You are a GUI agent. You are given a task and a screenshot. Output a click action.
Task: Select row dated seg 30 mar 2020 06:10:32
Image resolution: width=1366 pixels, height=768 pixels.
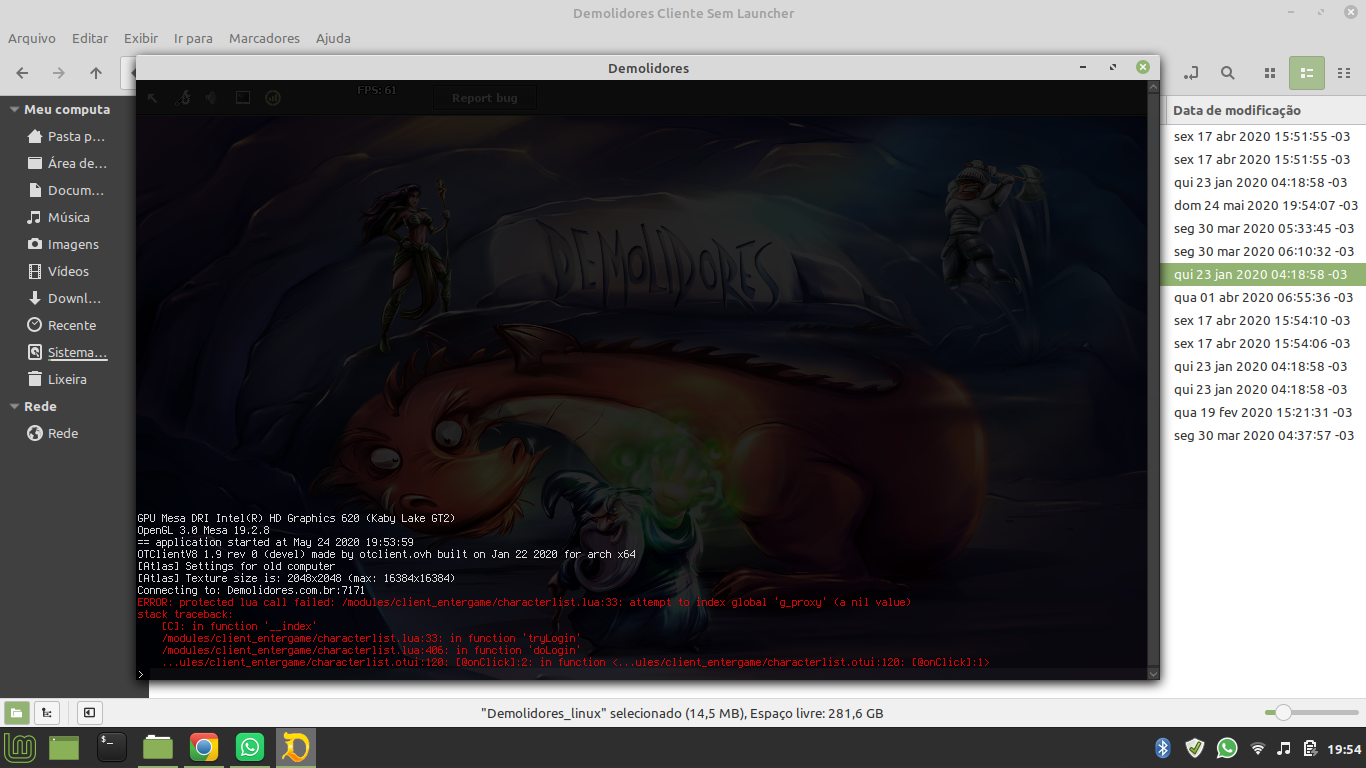pyautogui.click(x=1264, y=251)
